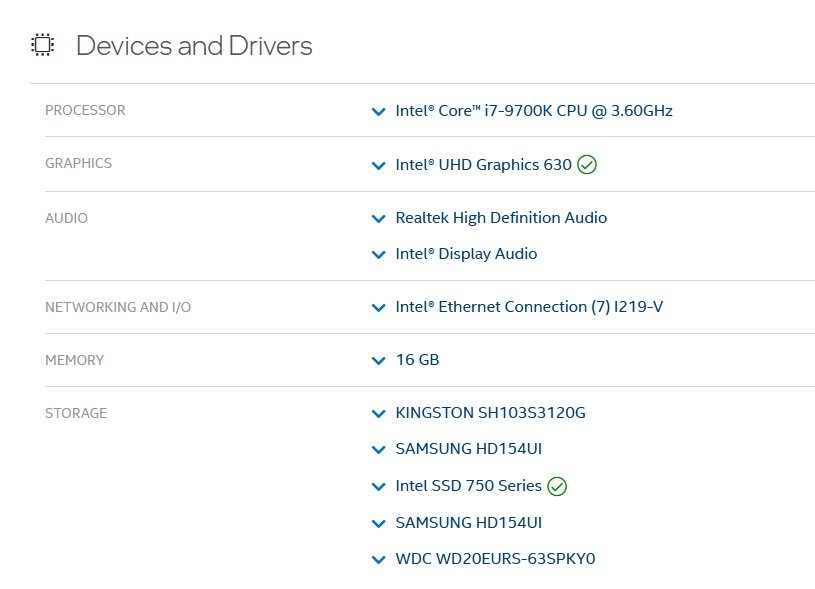Screen dimensions: 815x589
Task: Open Intel UHD Graphics 630 link
Action: tap(483, 165)
